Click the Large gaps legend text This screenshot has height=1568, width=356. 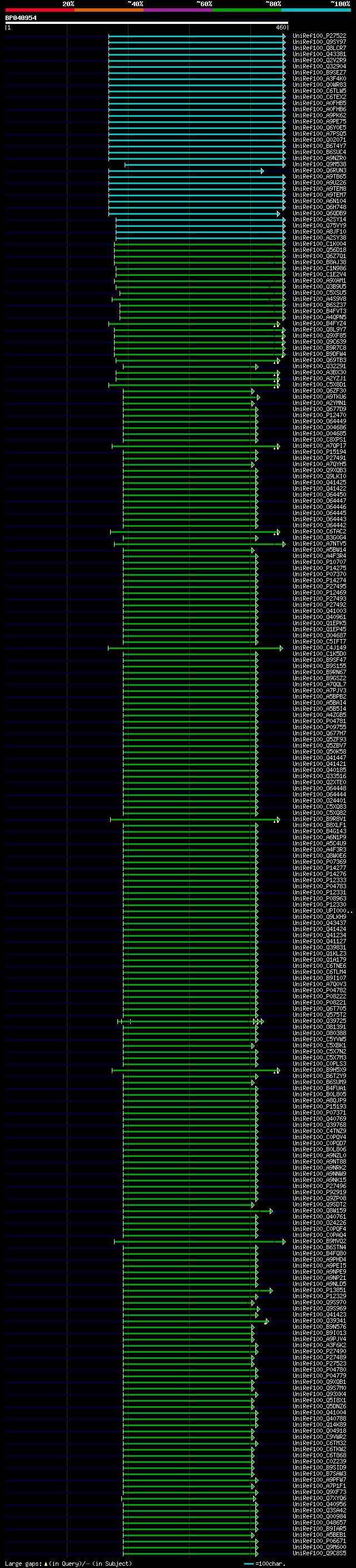point(67,1564)
